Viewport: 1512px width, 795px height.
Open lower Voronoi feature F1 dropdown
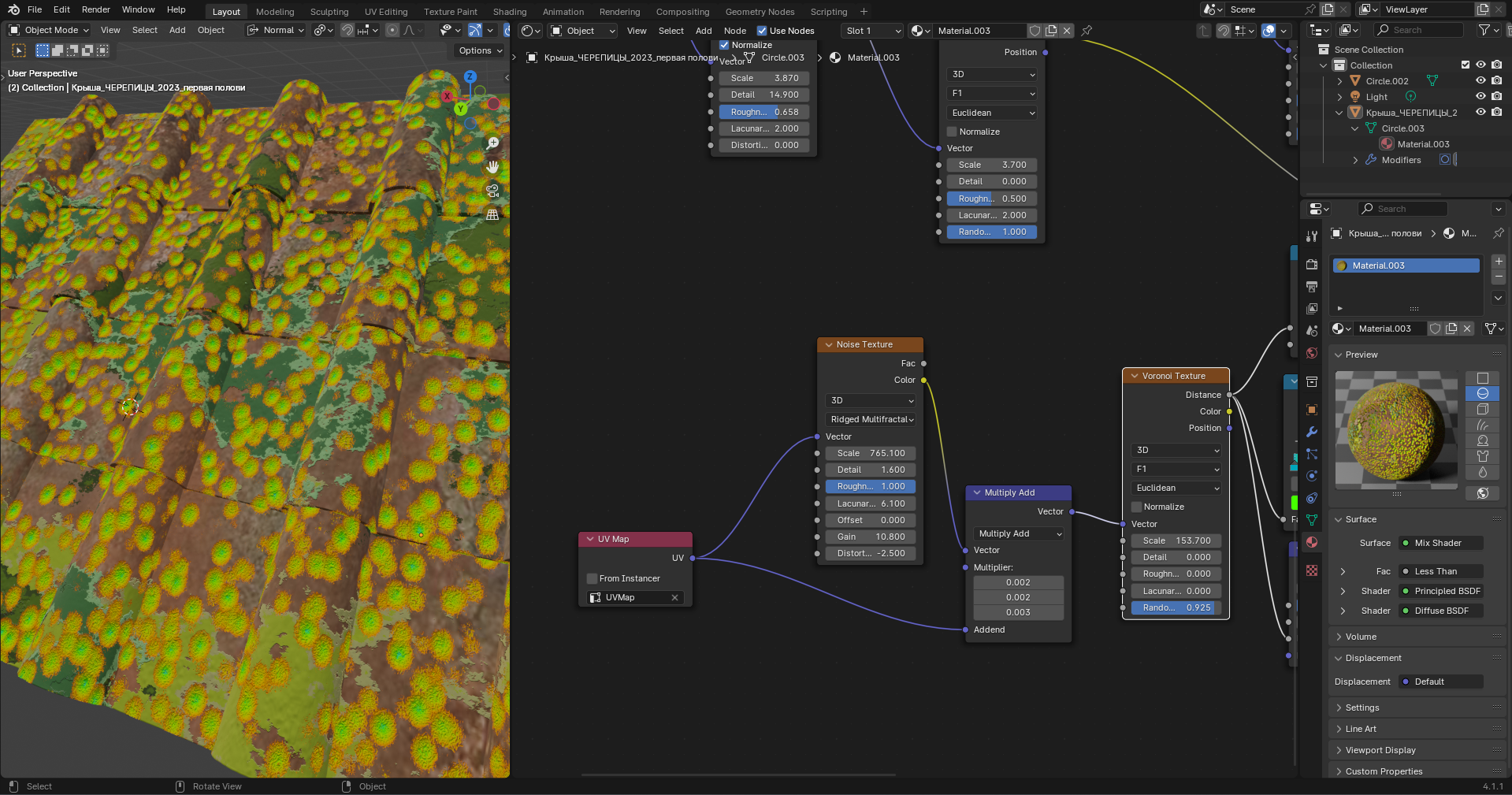1176,469
